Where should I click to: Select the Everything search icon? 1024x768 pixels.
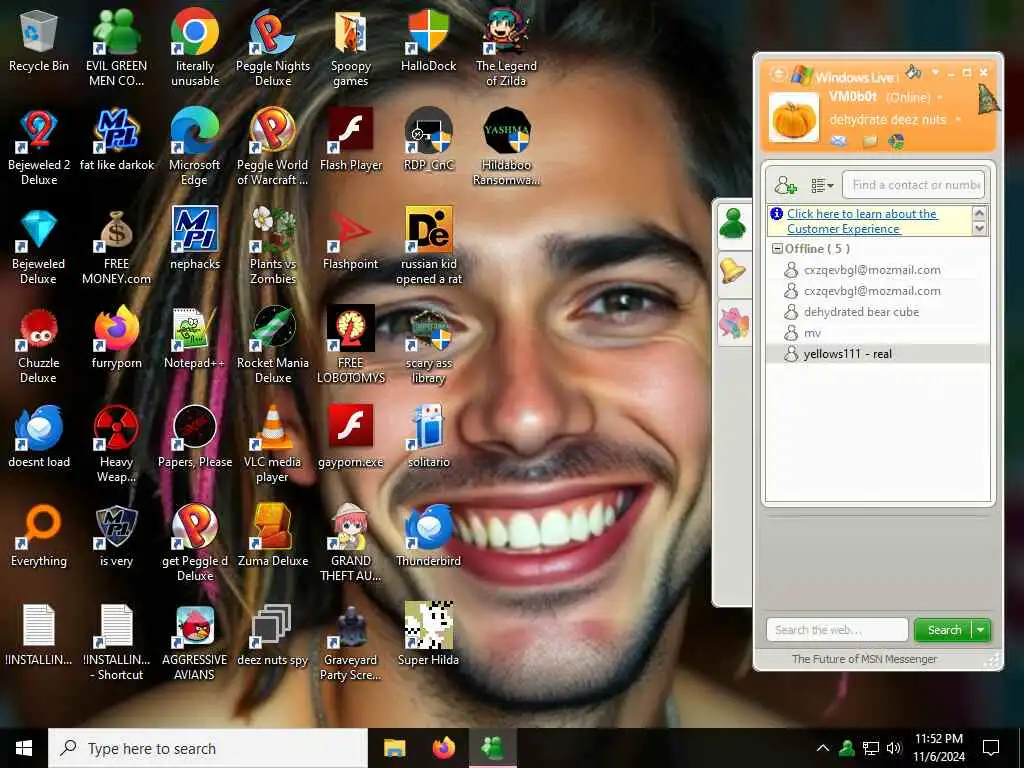point(39,536)
